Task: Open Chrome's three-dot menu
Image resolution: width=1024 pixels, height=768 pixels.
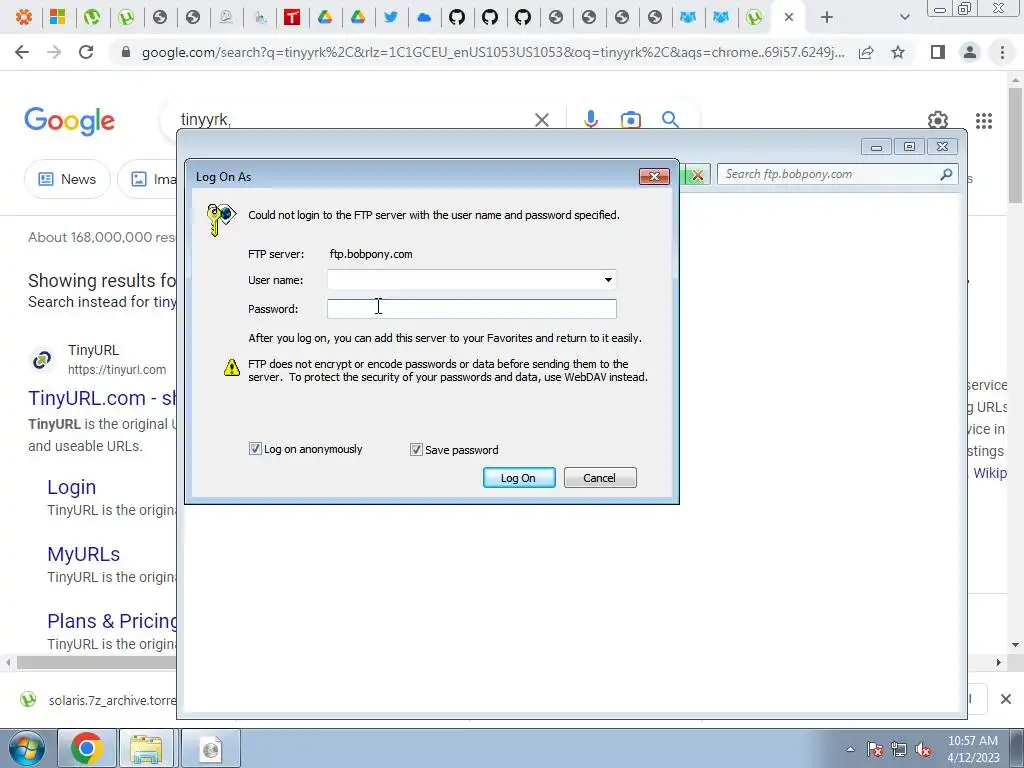Action: [1002, 52]
